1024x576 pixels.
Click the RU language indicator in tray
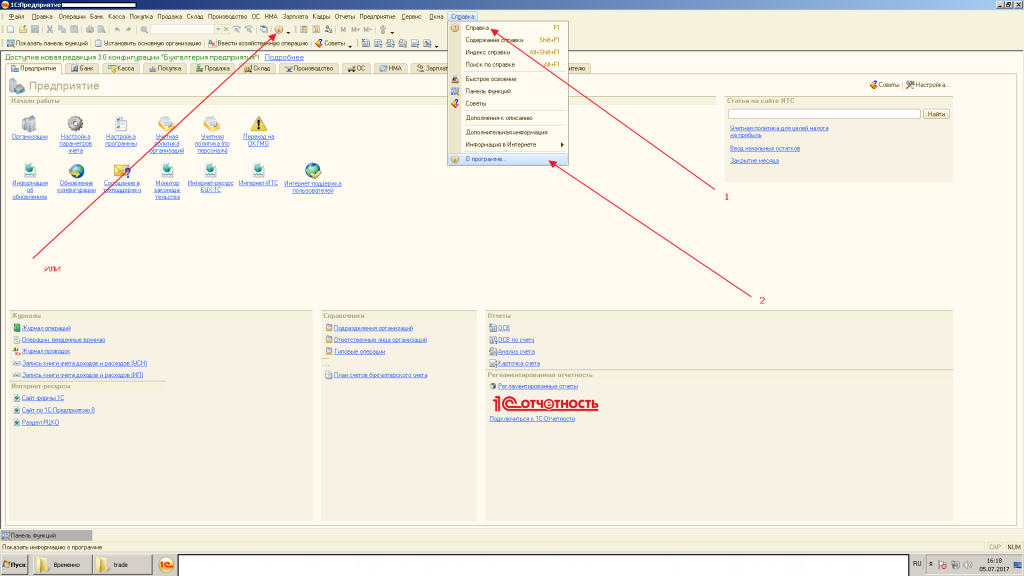(x=917, y=564)
